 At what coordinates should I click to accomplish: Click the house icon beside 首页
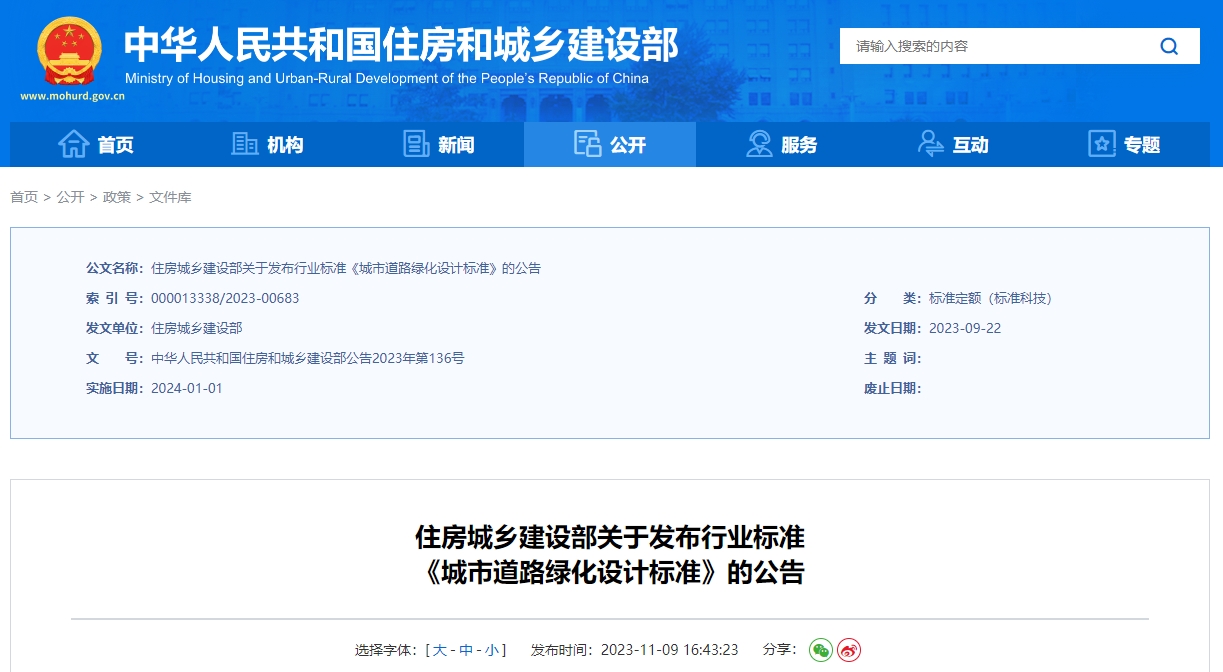(x=74, y=144)
